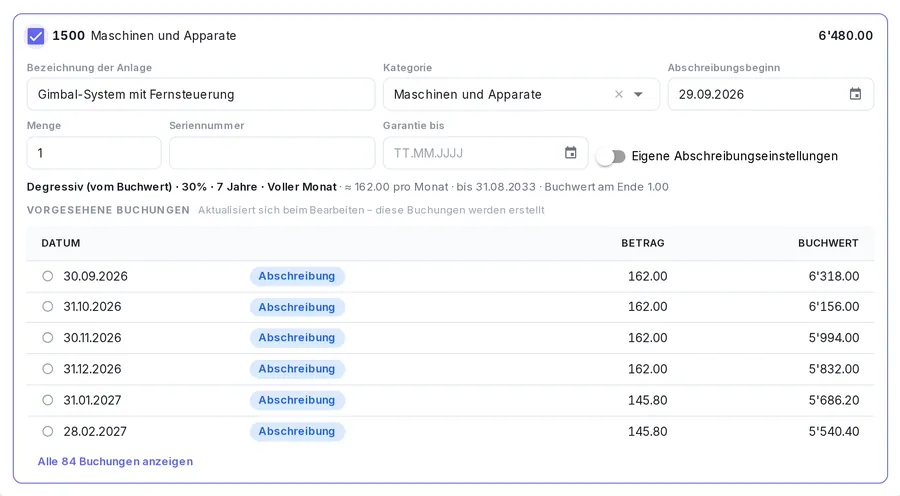900x496 pixels.
Task: Click the date text 31.12.2026
Action: click(x=92, y=369)
